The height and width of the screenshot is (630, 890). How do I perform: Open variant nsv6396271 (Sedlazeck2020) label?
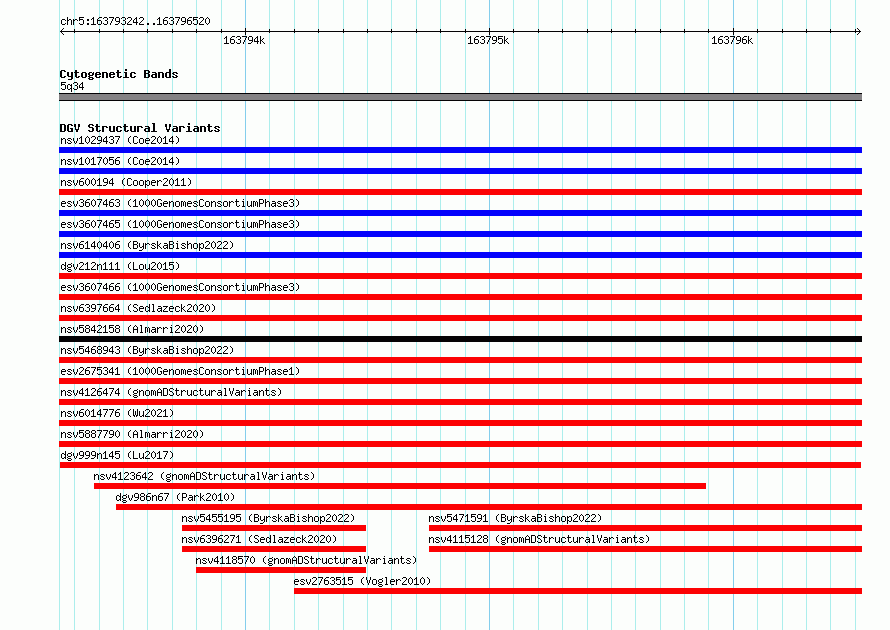point(259,539)
